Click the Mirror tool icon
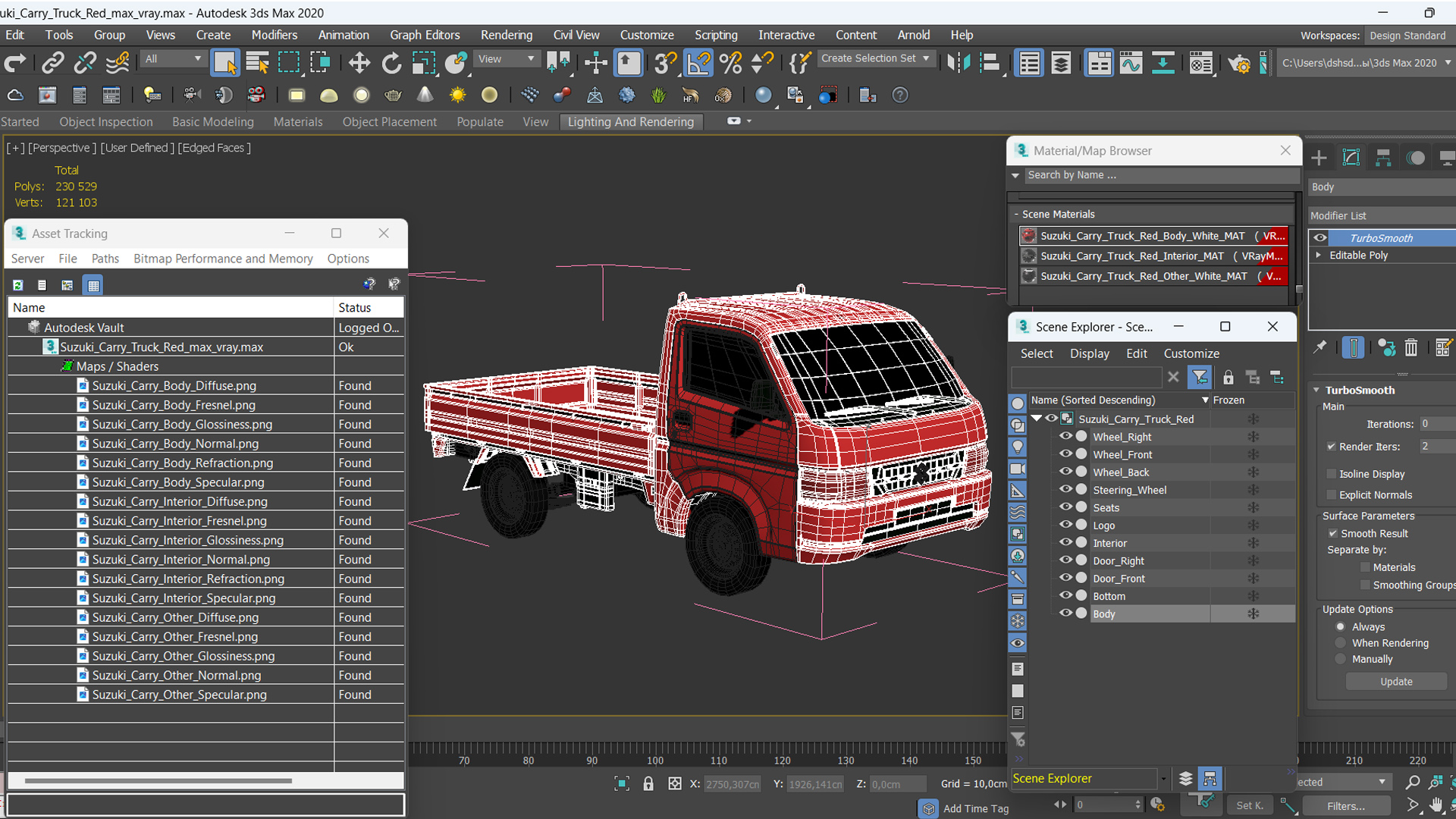The width and height of the screenshot is (1456, 819). [959, 63]
